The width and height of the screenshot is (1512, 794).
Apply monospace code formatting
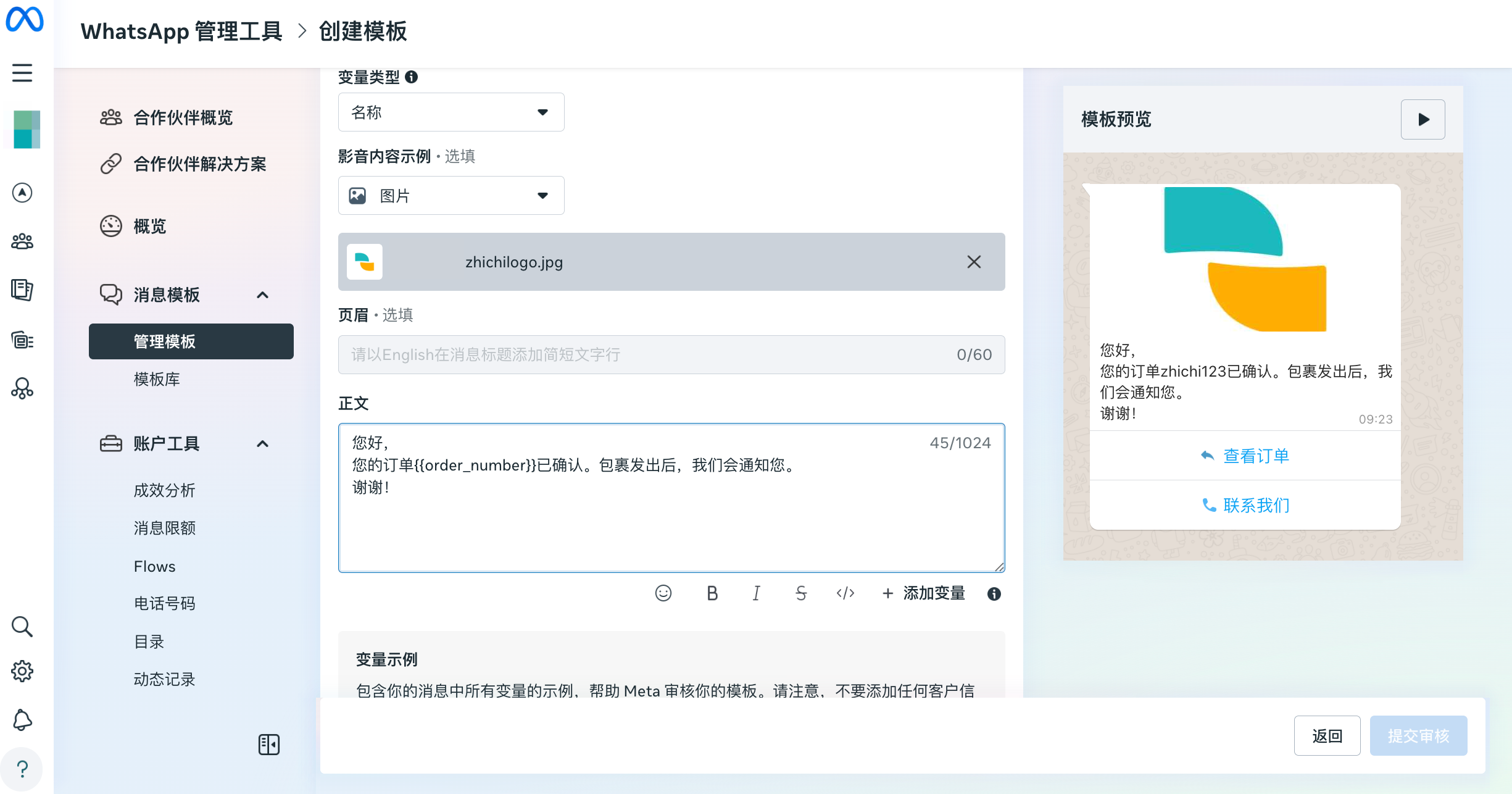point(845,593)
